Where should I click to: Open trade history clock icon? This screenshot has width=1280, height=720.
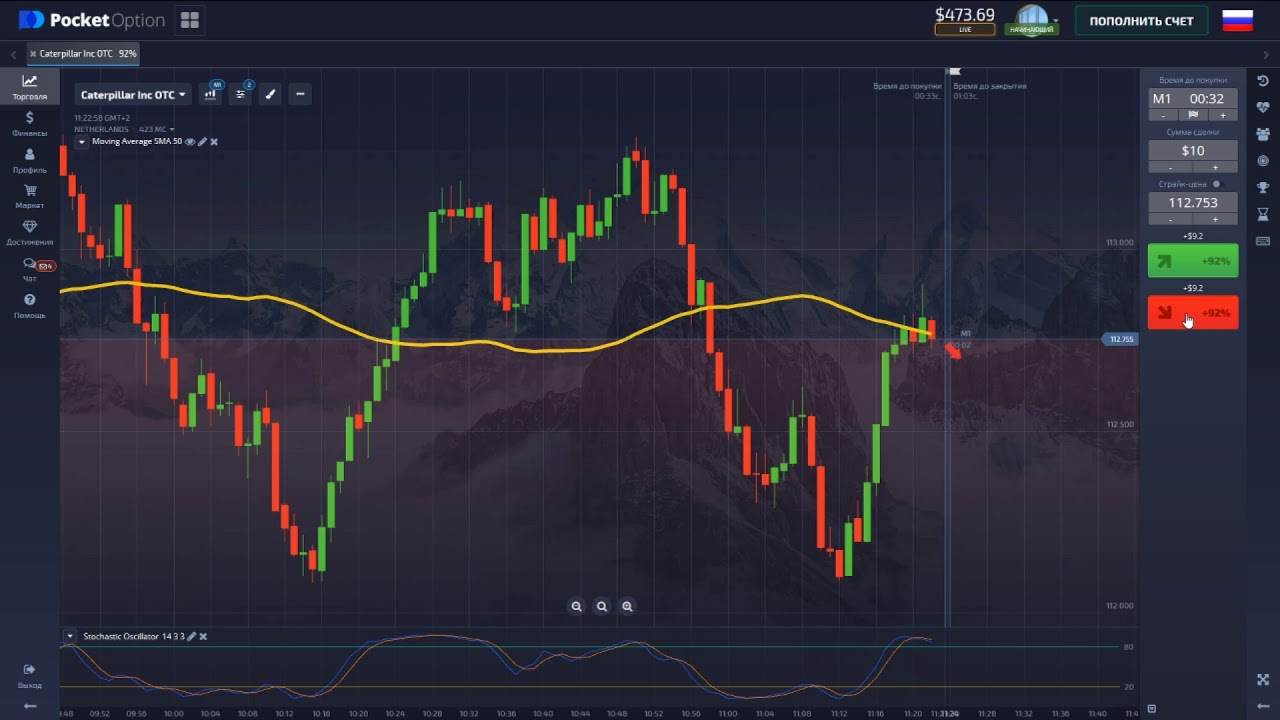tap(1263, 80)
